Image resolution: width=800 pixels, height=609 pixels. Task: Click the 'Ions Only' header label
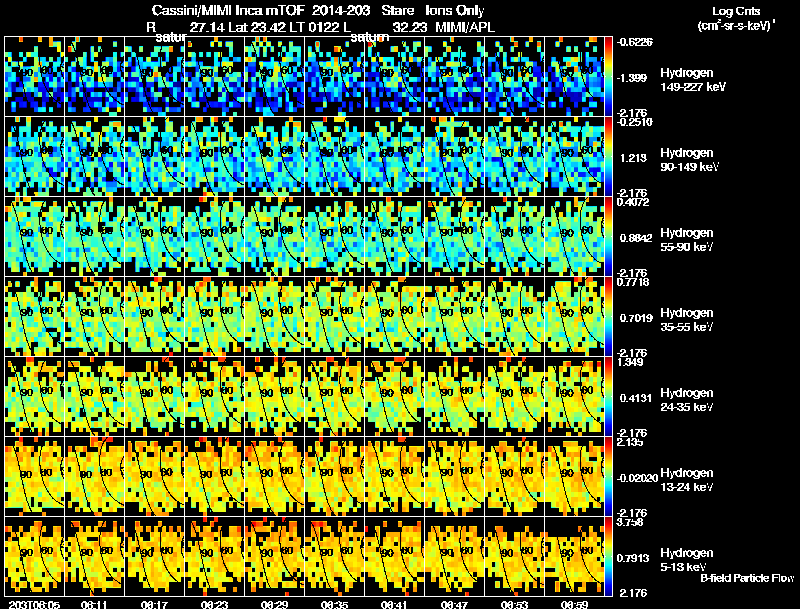[455, 11]
